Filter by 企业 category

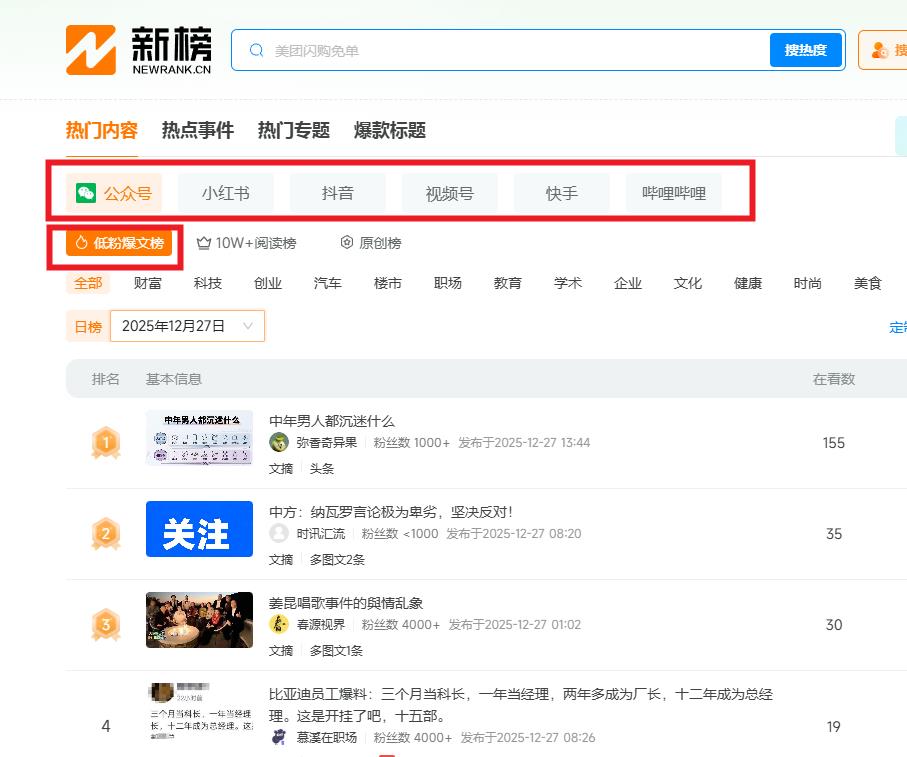pyautogui.click(x=628, y=283)
